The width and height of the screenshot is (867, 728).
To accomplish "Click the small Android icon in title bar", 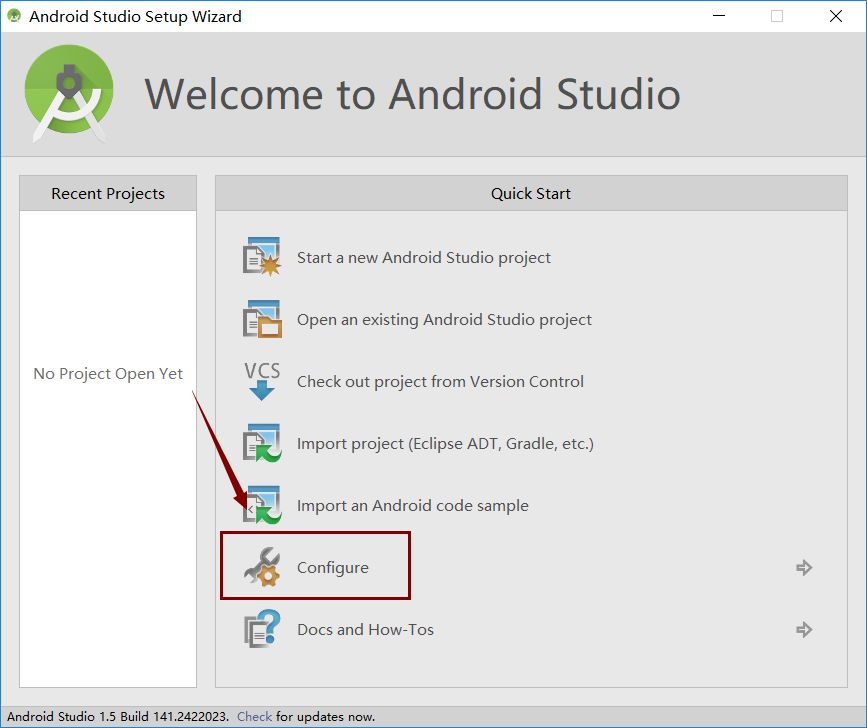I will [14, 16].
